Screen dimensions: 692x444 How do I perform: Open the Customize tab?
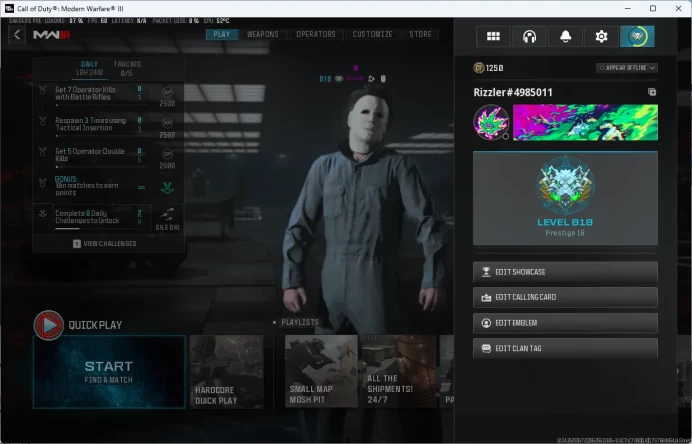[x=372, y=34]
